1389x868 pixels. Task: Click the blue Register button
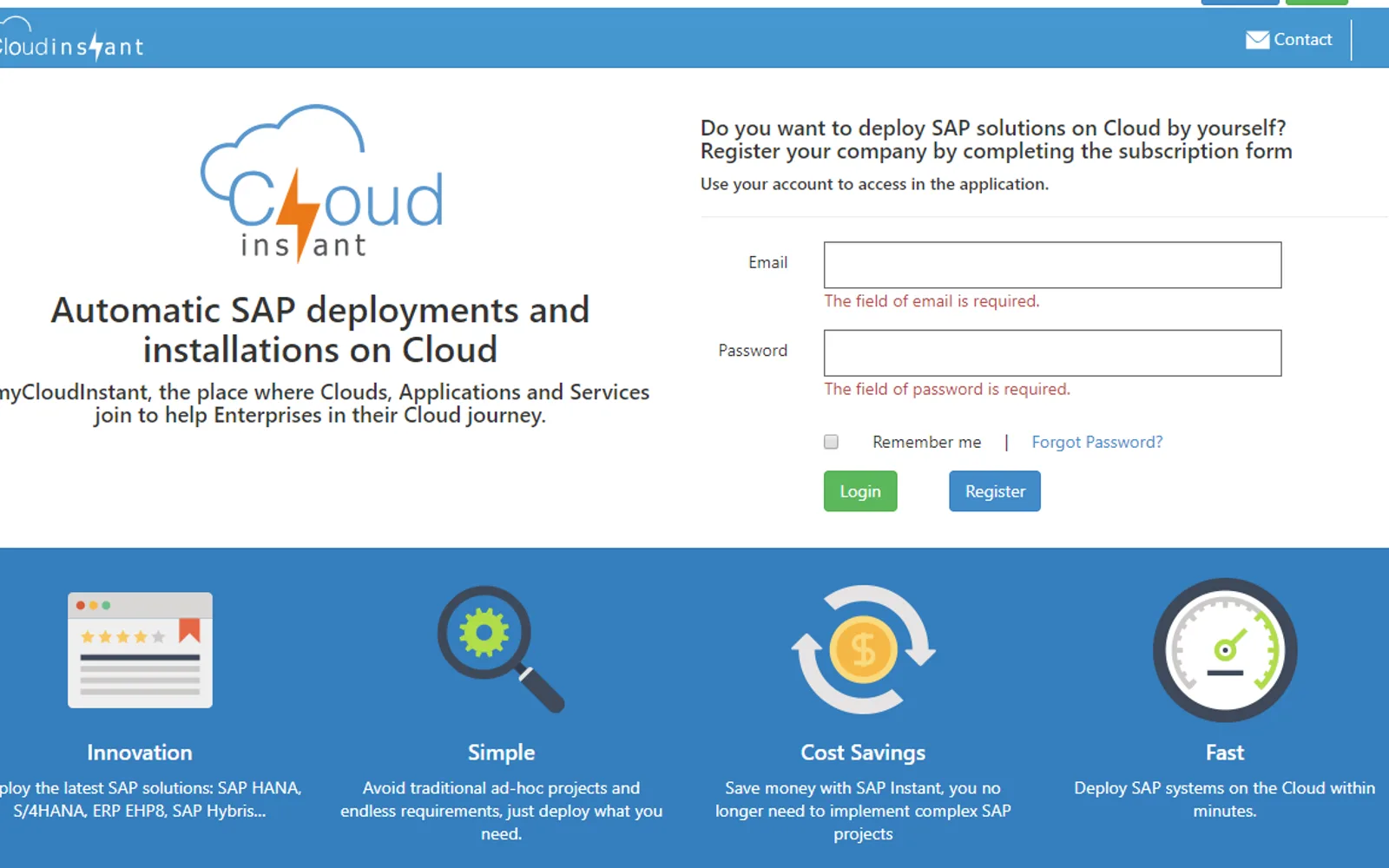tap(995, 491)
